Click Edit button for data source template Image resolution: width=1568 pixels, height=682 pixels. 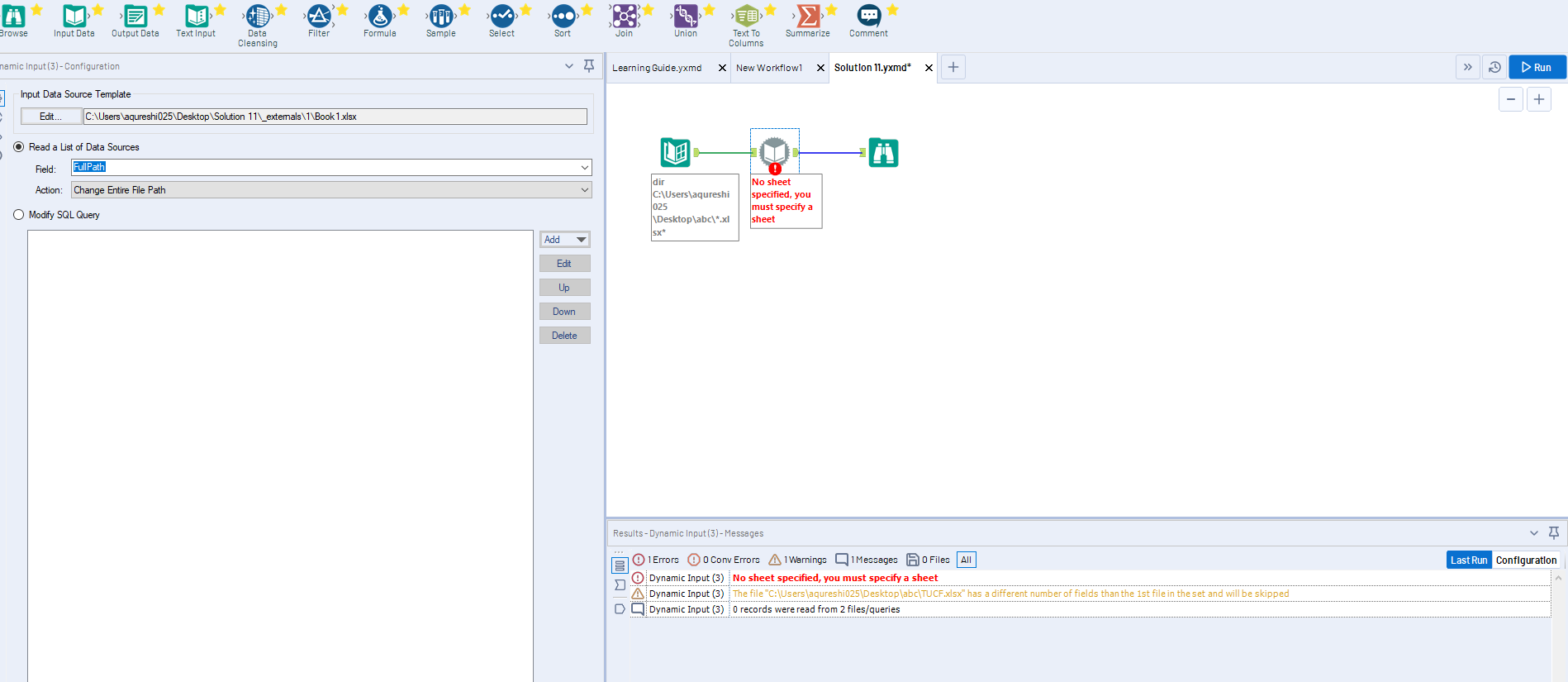point(50,117)
